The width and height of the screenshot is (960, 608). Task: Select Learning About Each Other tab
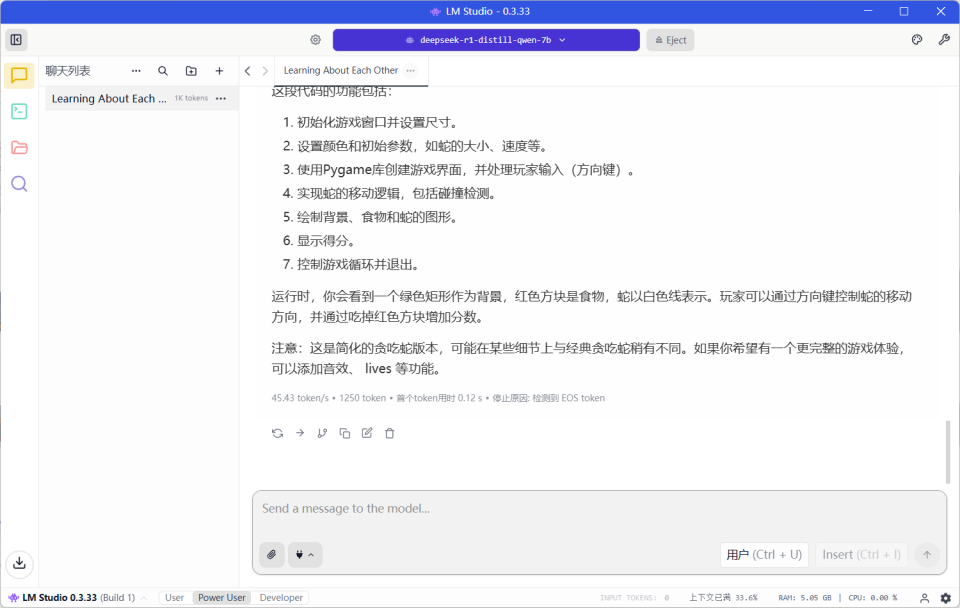click(x=341, y=70)
